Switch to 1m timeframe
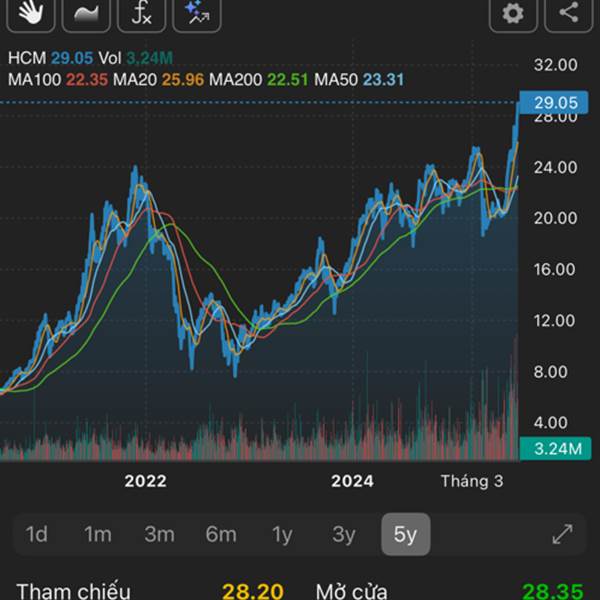 click(98, 534)
